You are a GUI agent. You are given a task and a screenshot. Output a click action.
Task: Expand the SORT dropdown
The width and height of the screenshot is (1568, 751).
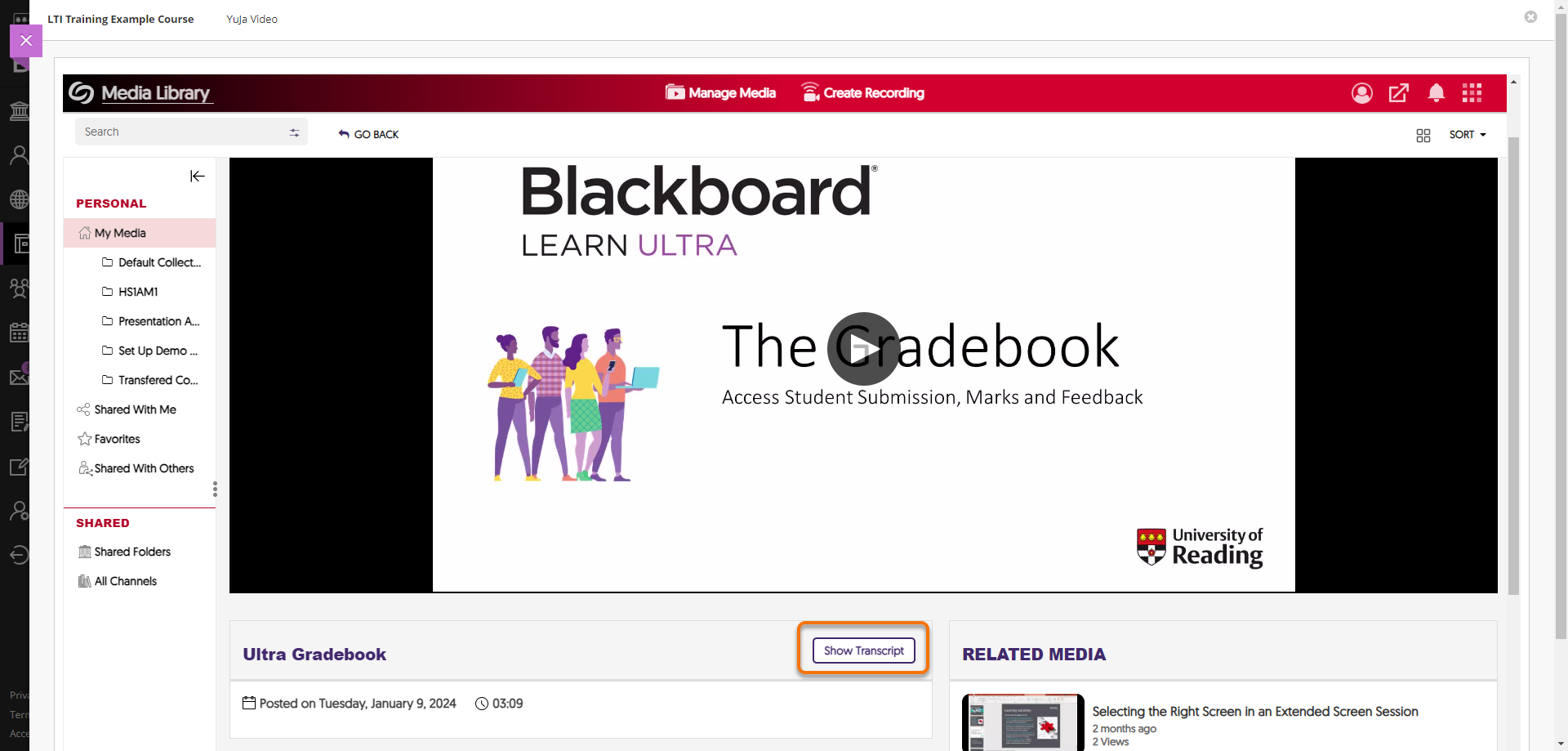click(1467, 135)
